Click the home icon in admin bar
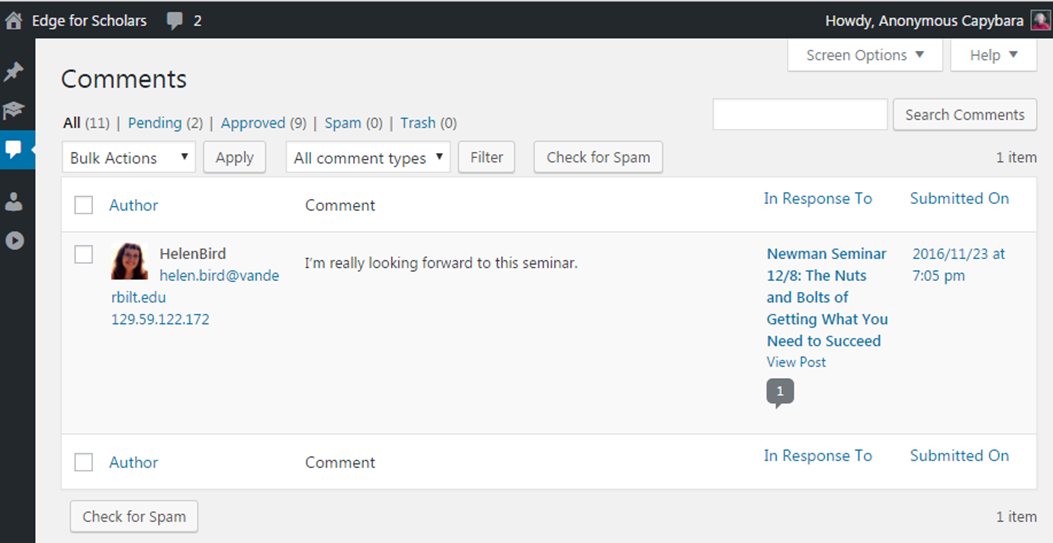 pos(14,20)
